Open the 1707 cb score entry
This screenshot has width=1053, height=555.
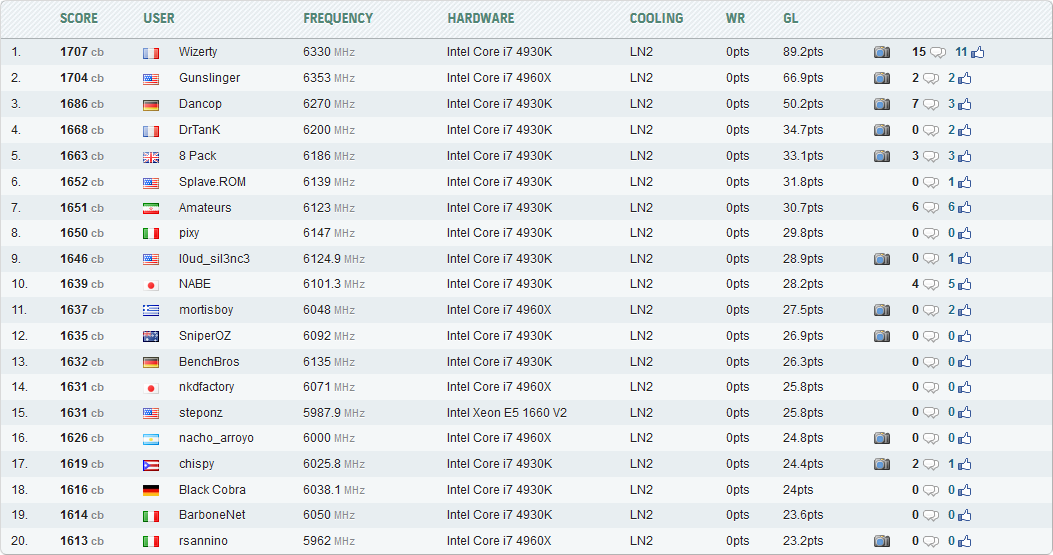click(x=81, y=52)
